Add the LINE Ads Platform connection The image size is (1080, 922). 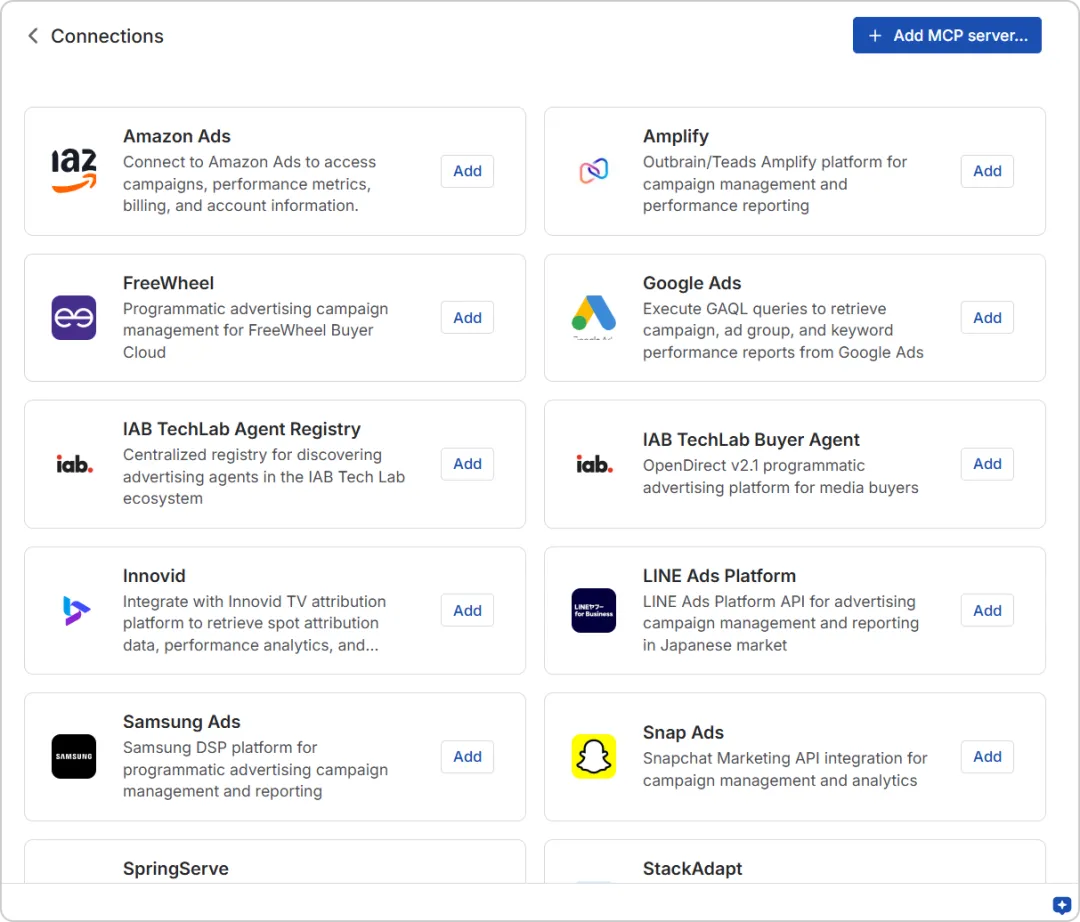987,611
